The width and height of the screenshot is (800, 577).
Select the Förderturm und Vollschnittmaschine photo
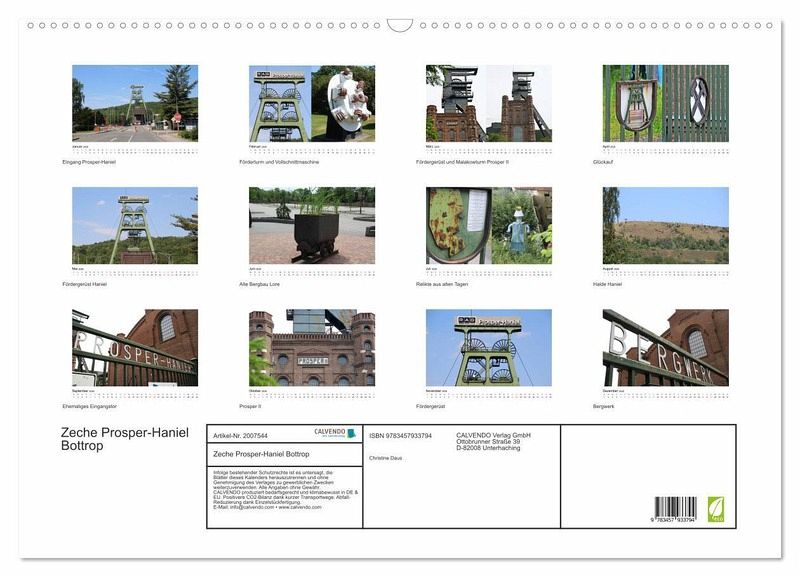[312, 103]
